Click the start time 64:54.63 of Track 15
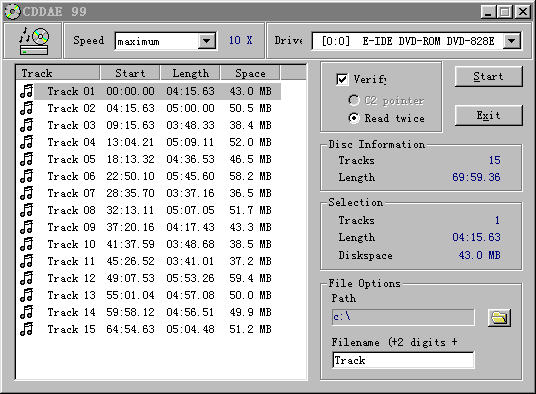The height and width of the screenshot is (394, 536). (130, 329)
